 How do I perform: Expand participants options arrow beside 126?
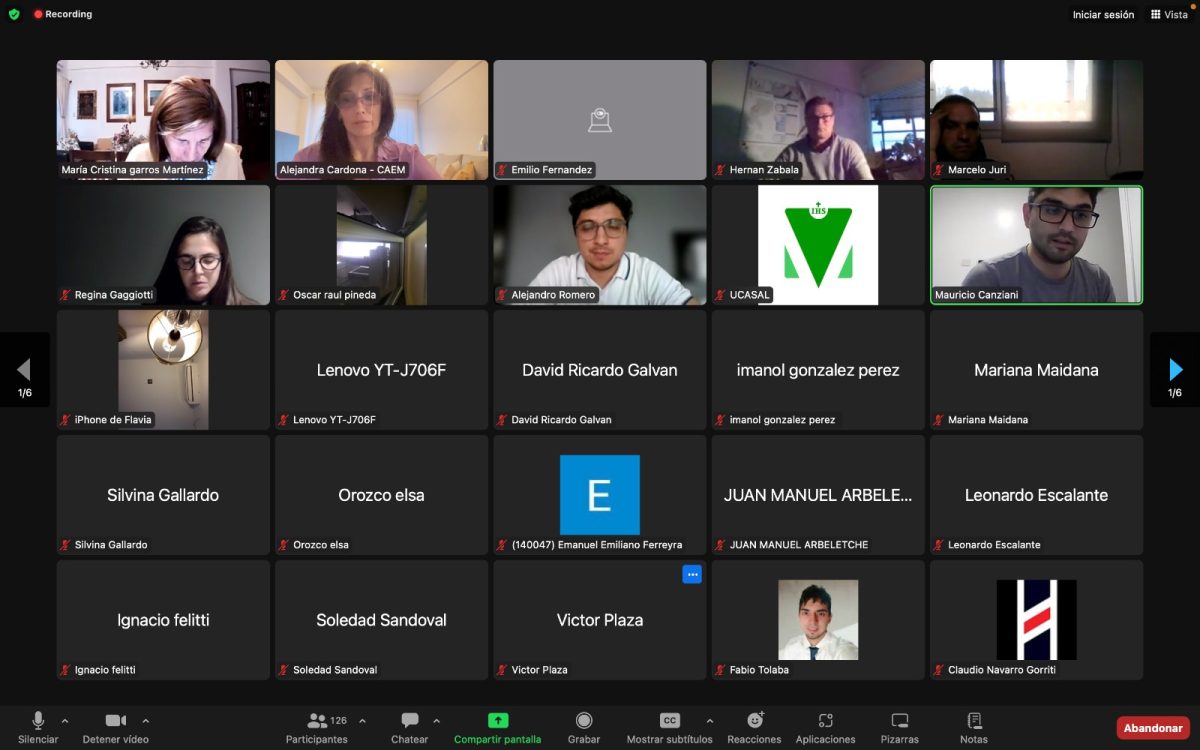click(362, 720)
